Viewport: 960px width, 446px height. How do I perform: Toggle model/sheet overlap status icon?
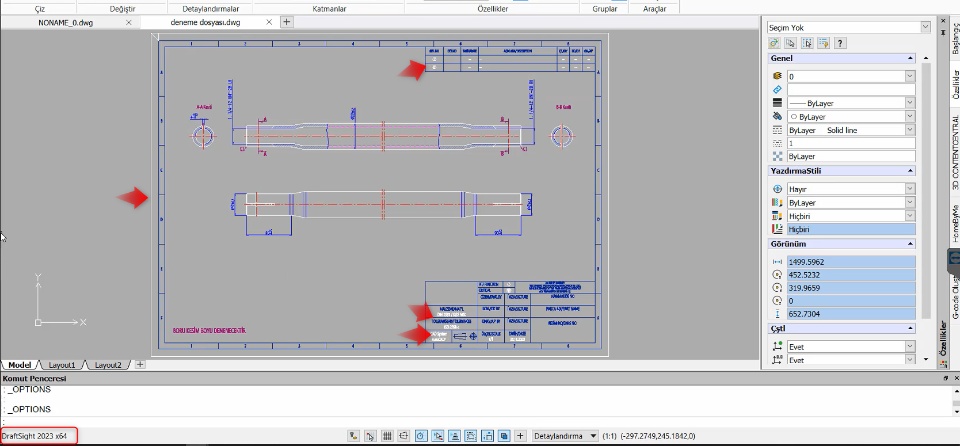504,436
